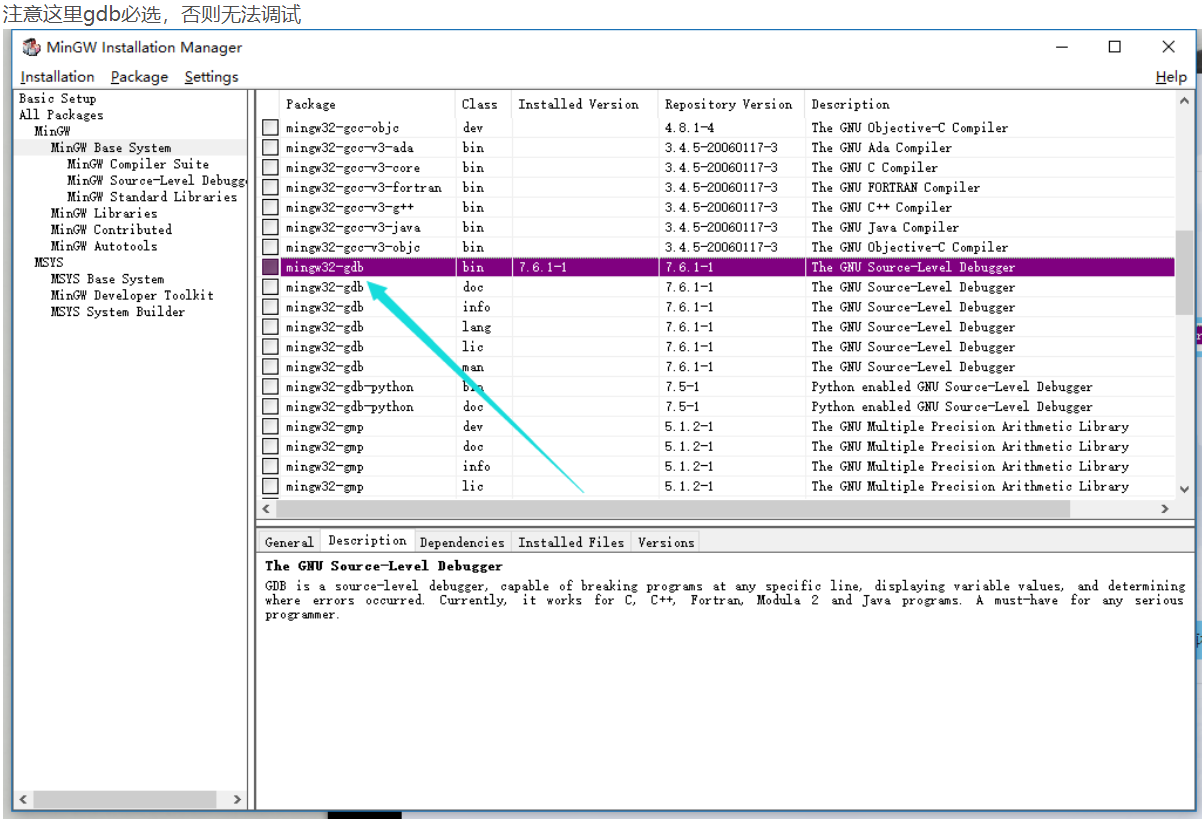The image size is (1202, 819).
Task: Click the package list vertical scrollbar thumb
Action: (x=1185, y=272)
